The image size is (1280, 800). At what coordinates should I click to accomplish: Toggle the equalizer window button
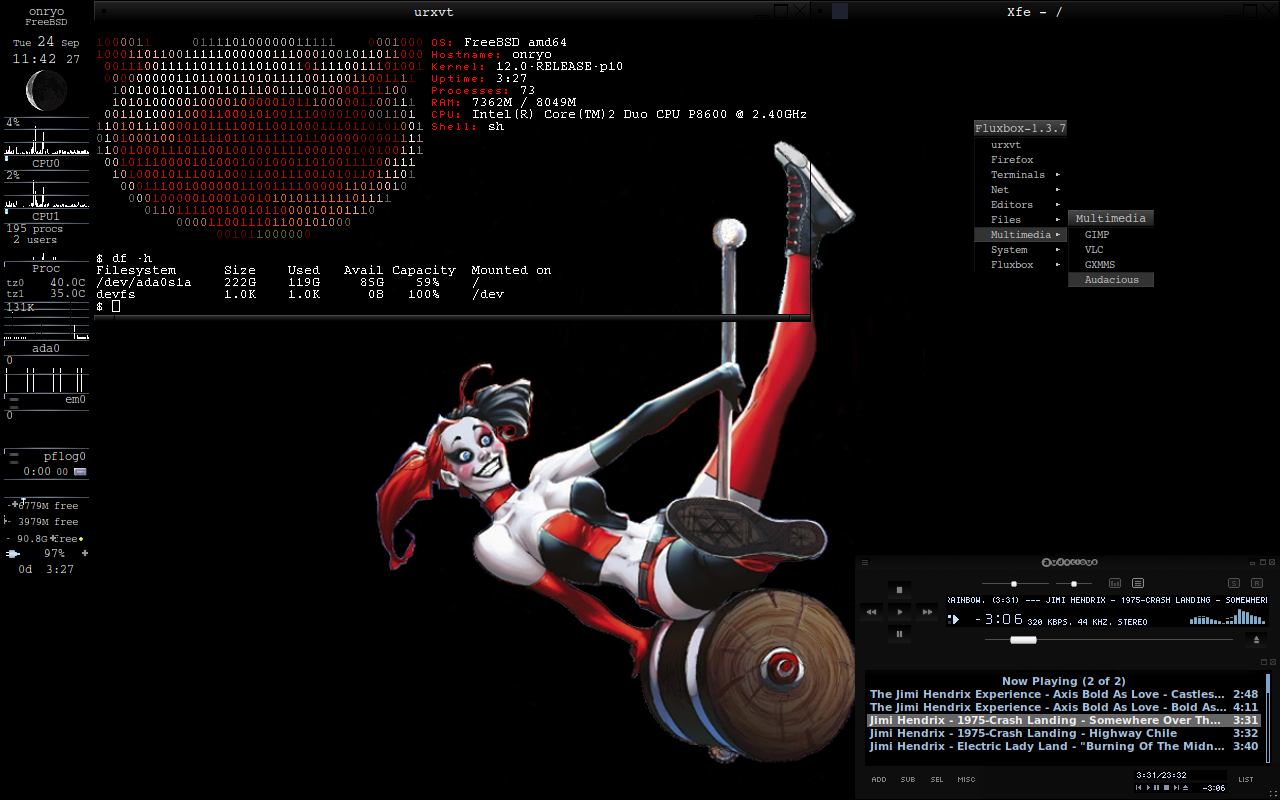[x=1115, y=583]
